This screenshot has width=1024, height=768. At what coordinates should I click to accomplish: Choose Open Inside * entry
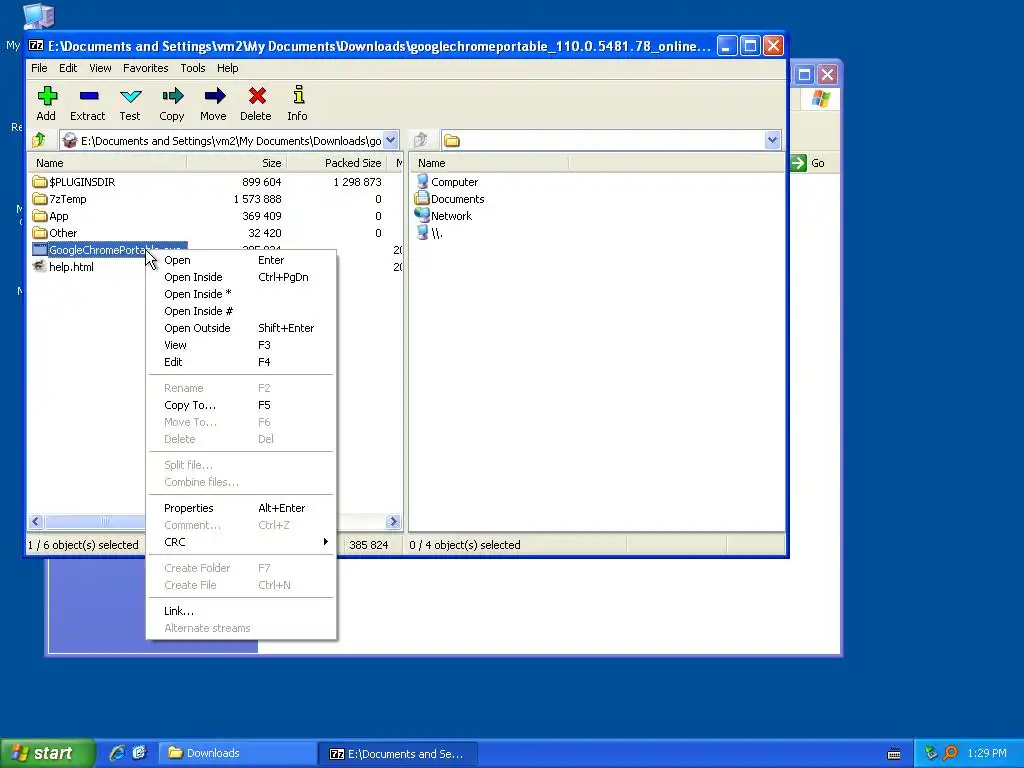point(242,294)
